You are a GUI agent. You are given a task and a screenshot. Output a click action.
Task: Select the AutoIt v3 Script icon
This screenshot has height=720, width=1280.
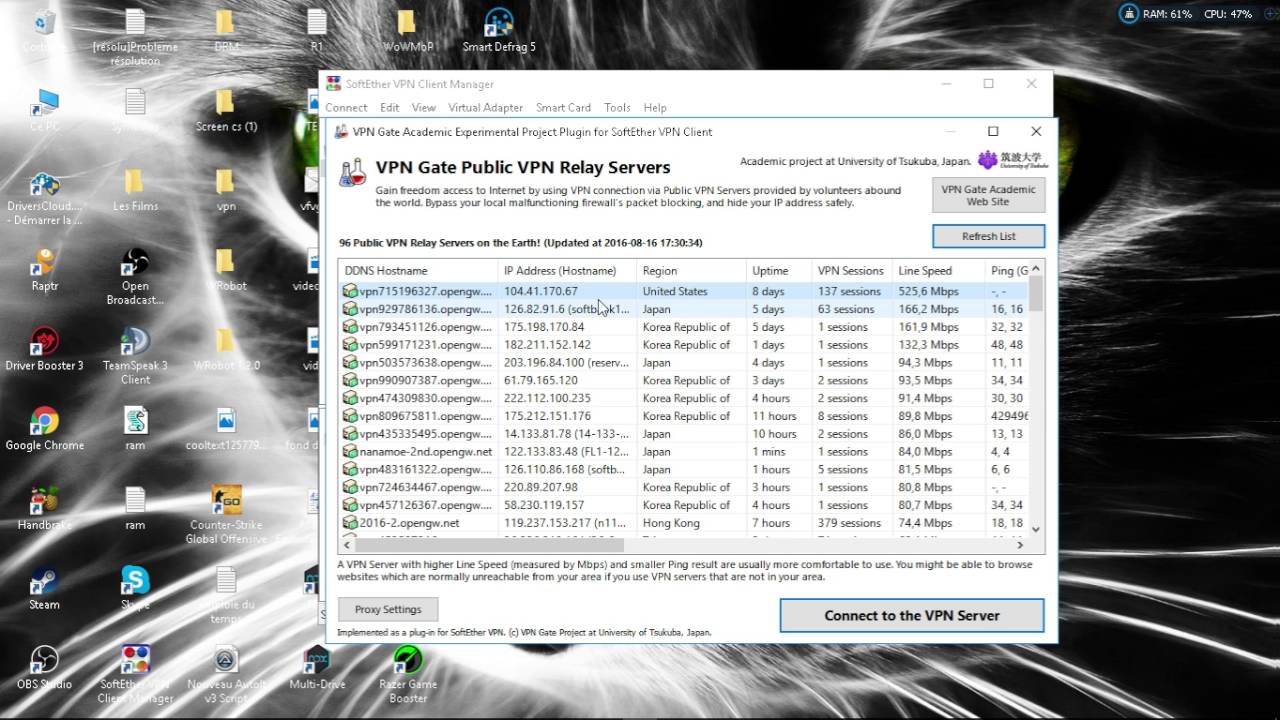pyautogui.click(x=226, y=675)
